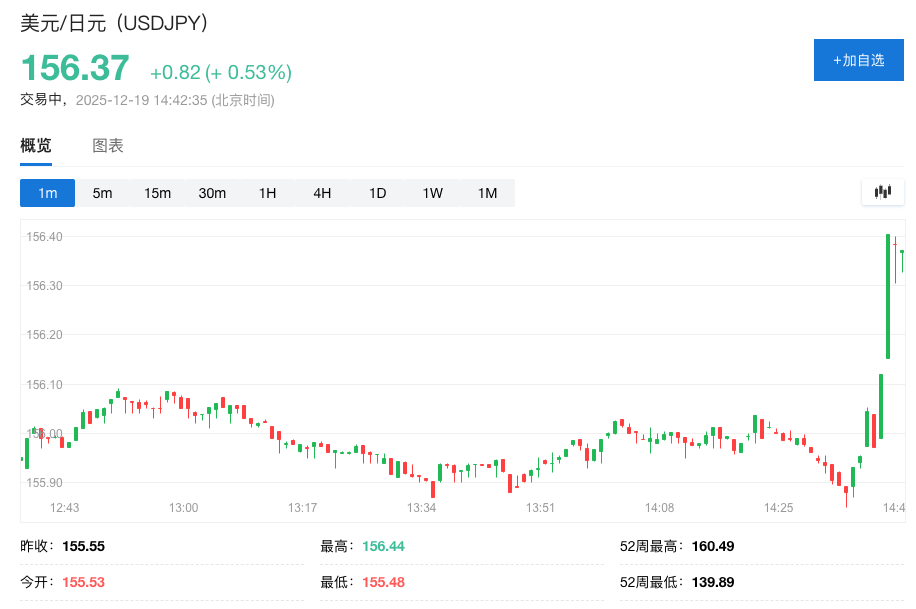This screenshot has height=609, width=916.
Task: Select the 1m one-minute timeframe
Action: tap(47, 193)
